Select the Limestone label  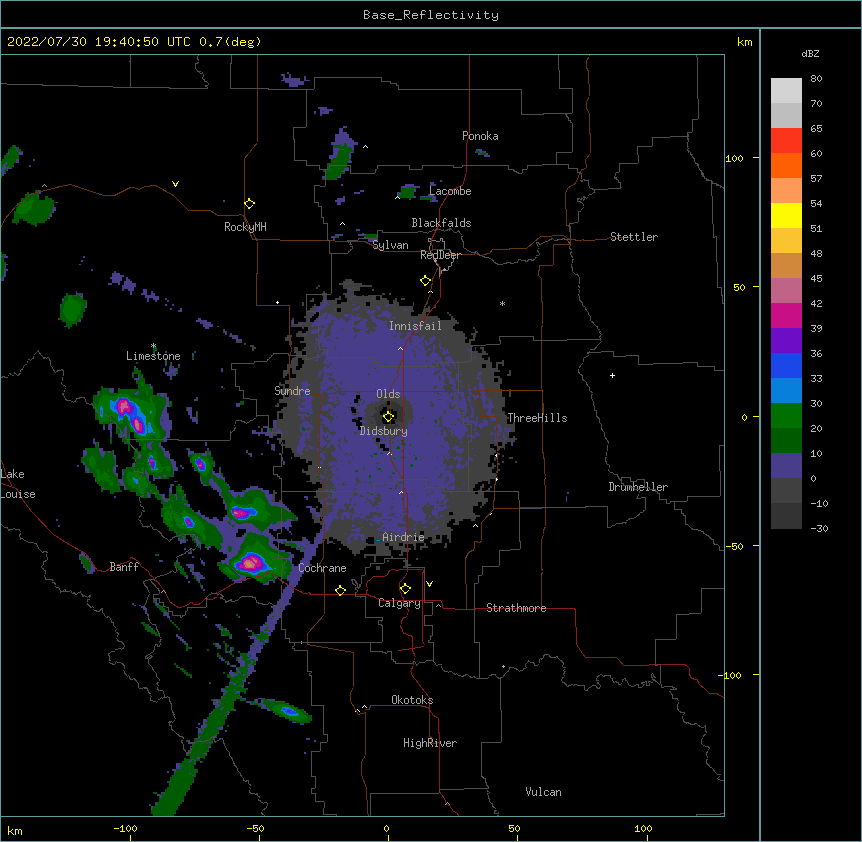coord(153,356)
